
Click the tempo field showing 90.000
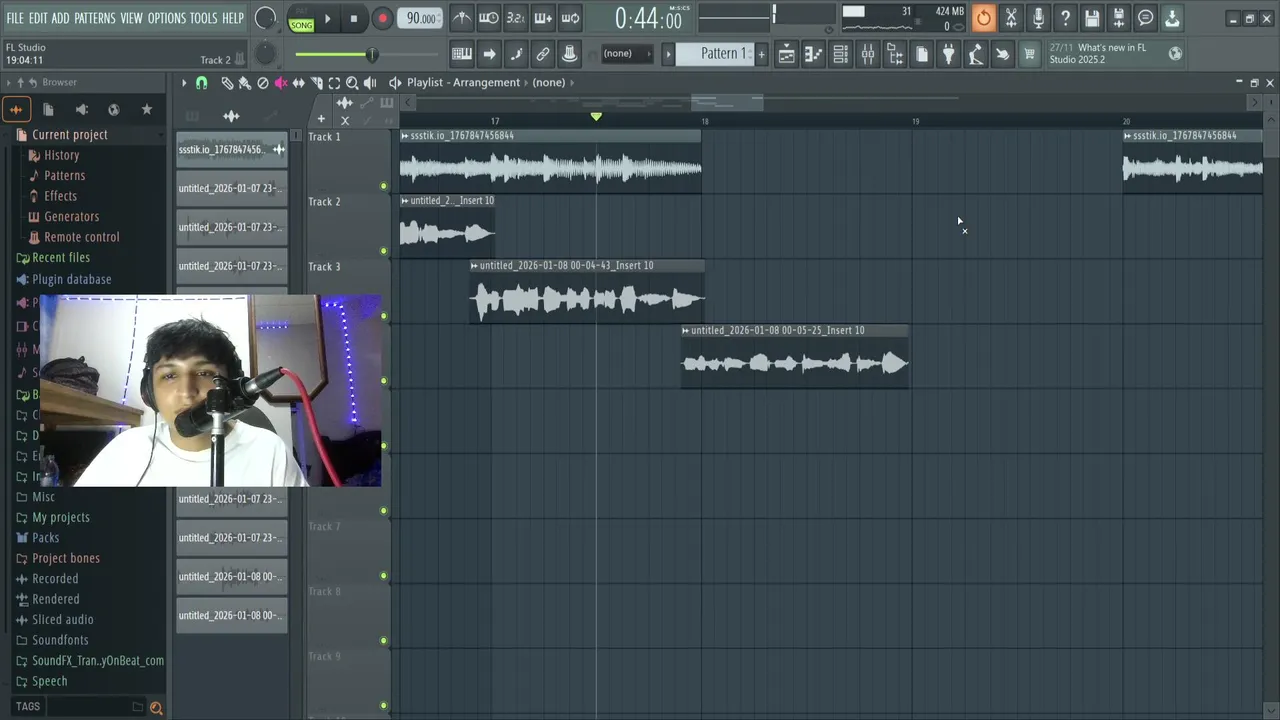click(421, 19)
